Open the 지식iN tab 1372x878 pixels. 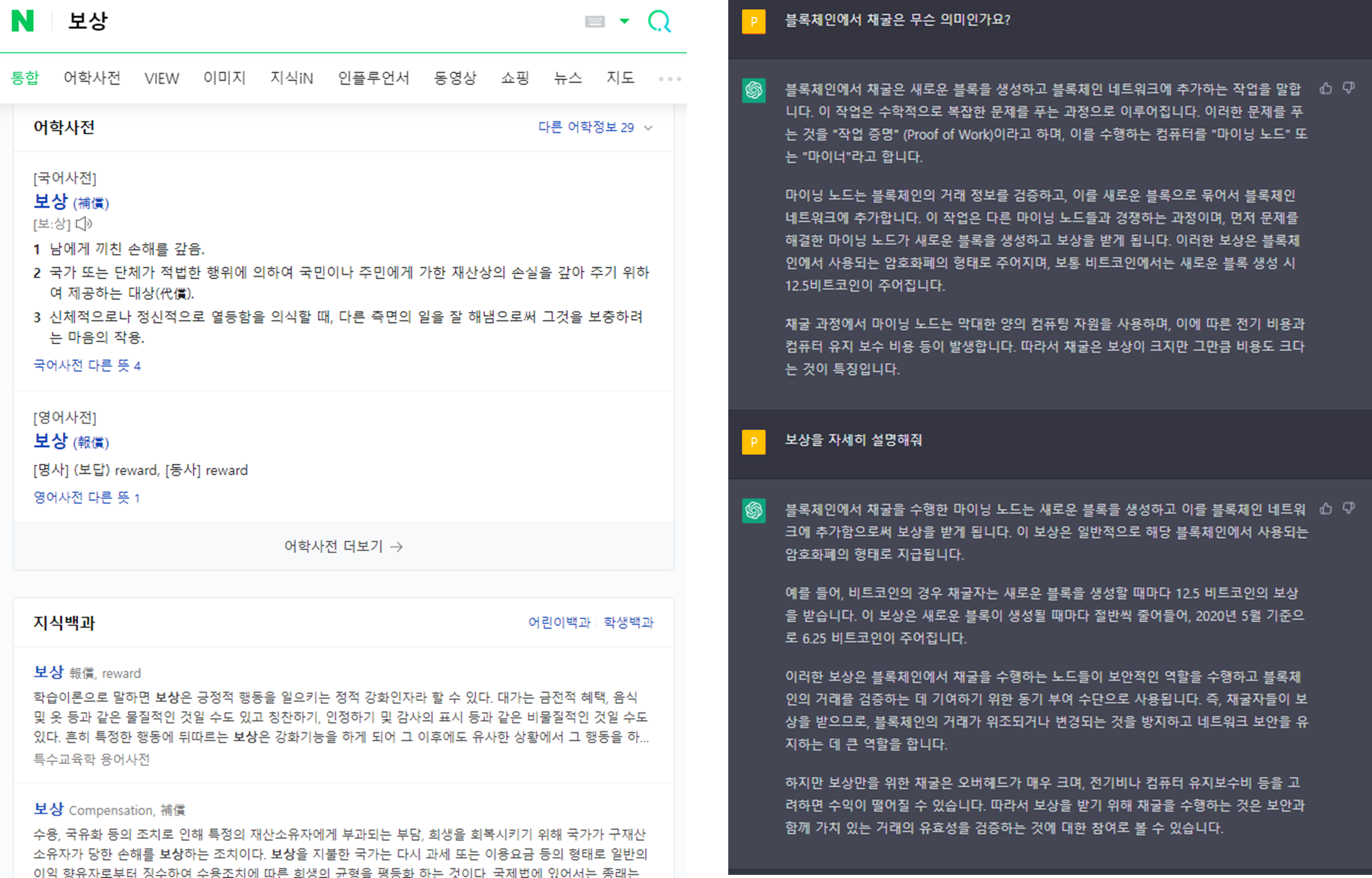(x=291, y=78)
